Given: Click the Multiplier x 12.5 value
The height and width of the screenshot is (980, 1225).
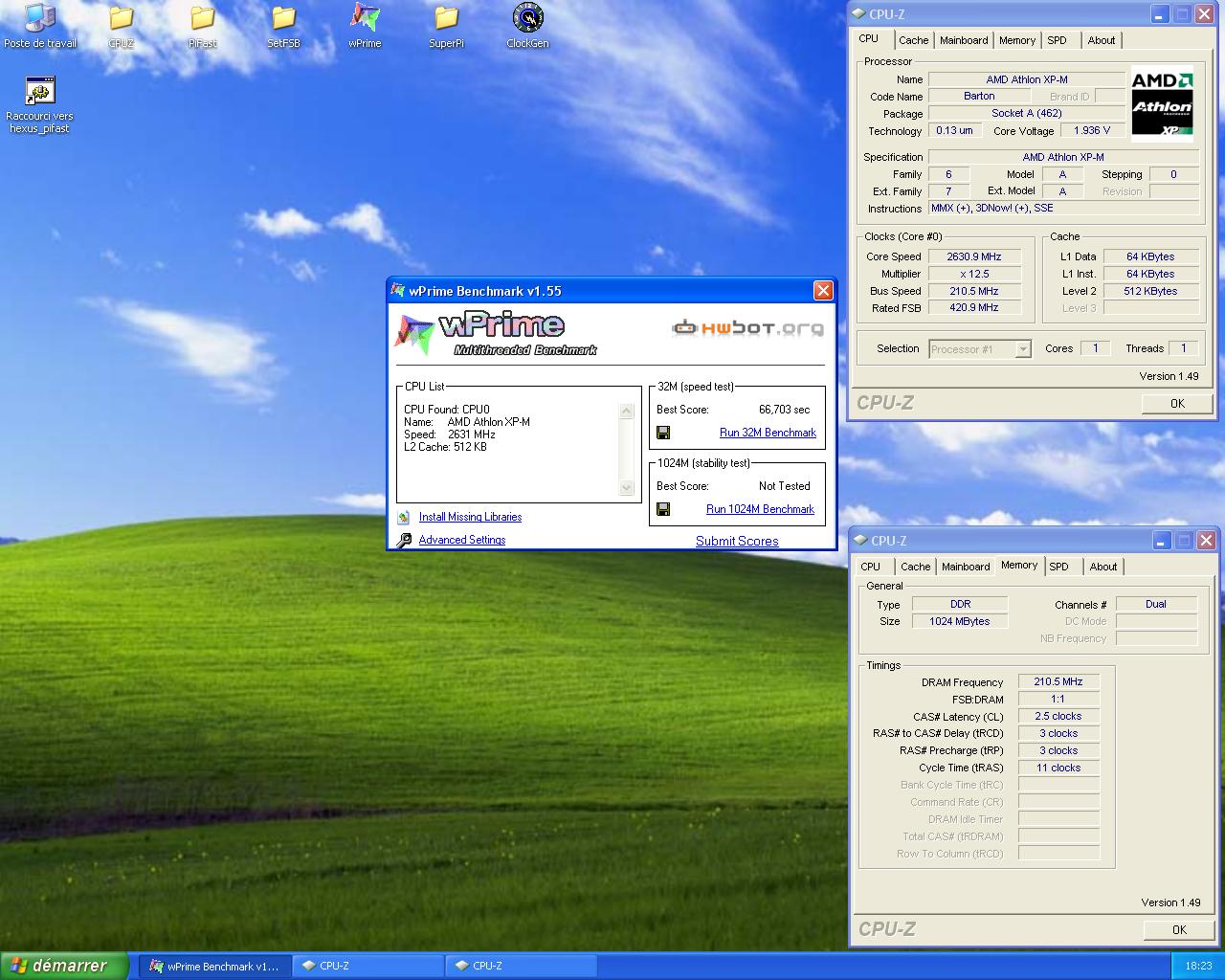Looking at the screenshot, I should point(973,274).
